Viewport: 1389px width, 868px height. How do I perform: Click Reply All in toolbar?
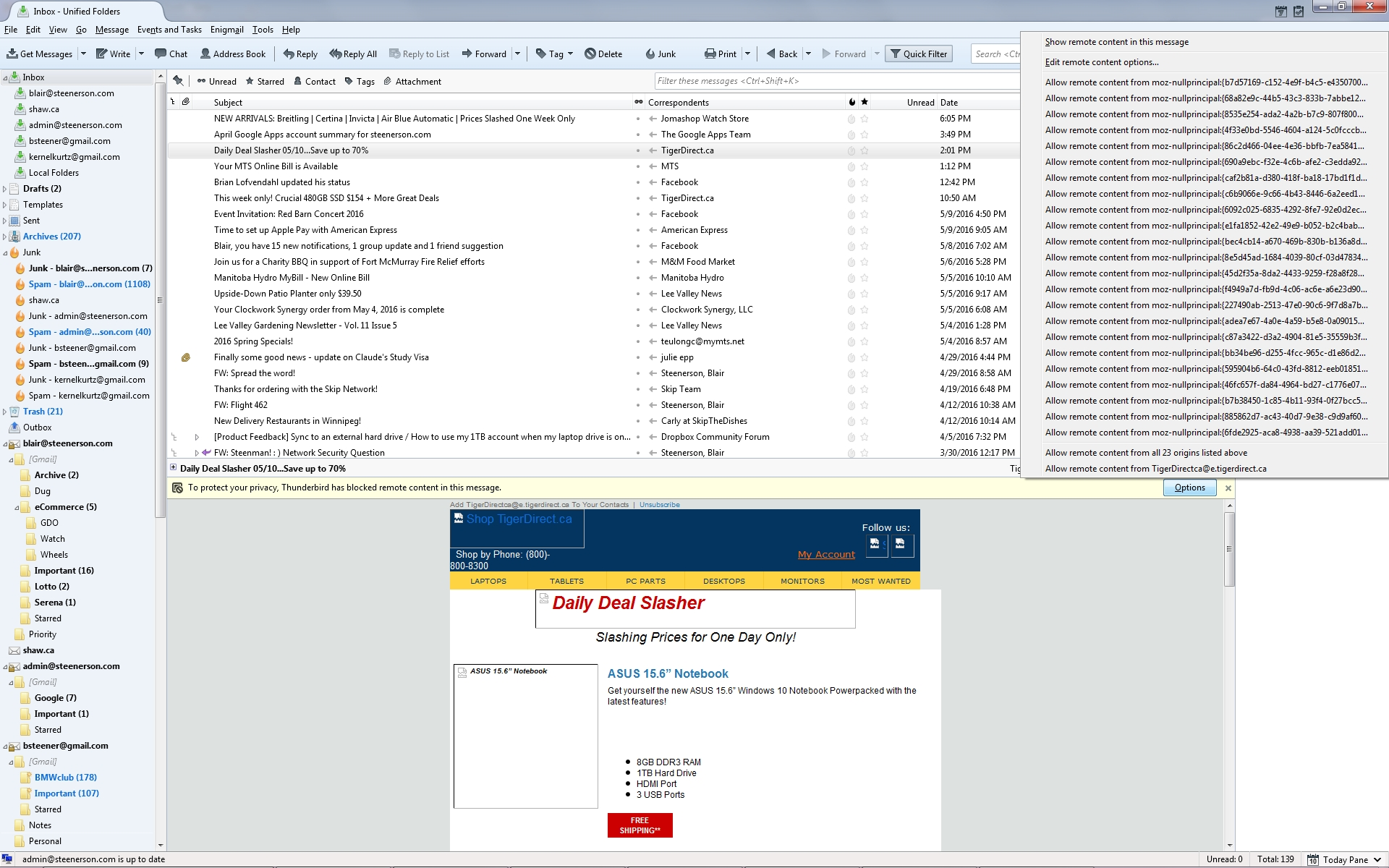(x=353, y=54)
